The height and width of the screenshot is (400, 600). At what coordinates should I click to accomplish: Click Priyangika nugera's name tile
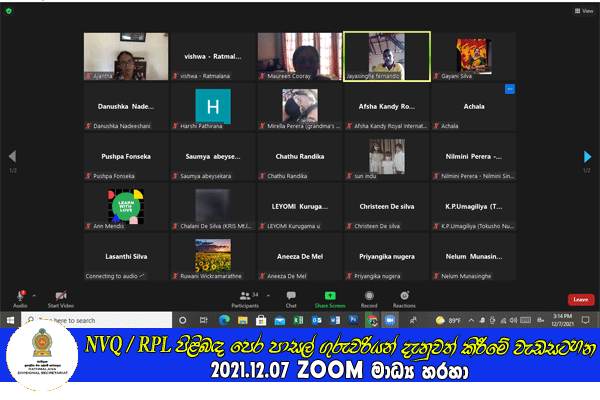click(387, 257)
